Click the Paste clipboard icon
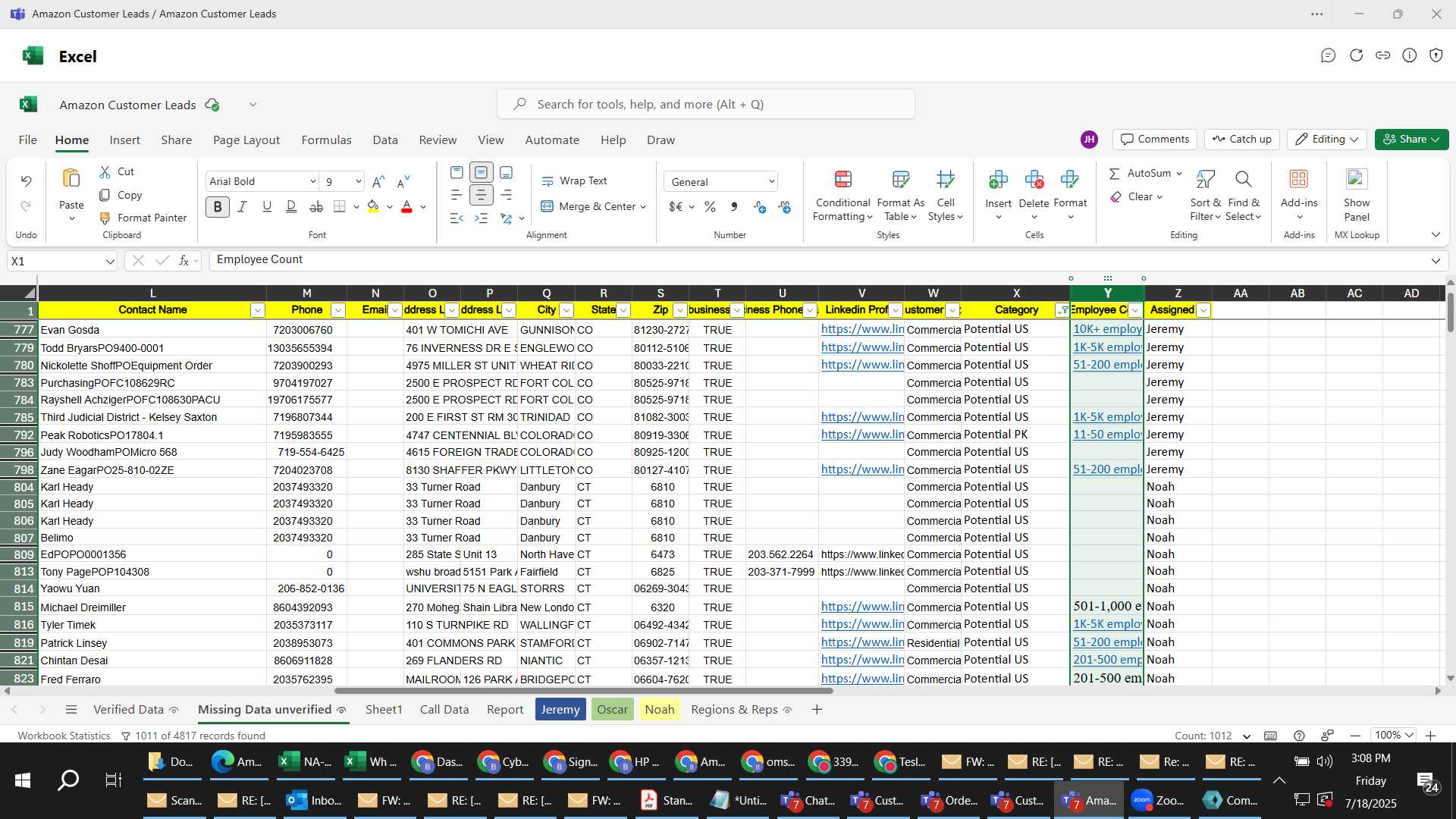Image resolution: width=1456 pixels, height=819 pixels. (x=71, y=178)
